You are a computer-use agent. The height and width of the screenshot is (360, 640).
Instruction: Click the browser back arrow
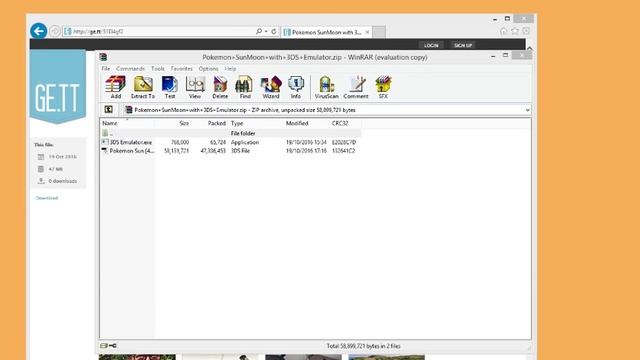tap(38, 31)
